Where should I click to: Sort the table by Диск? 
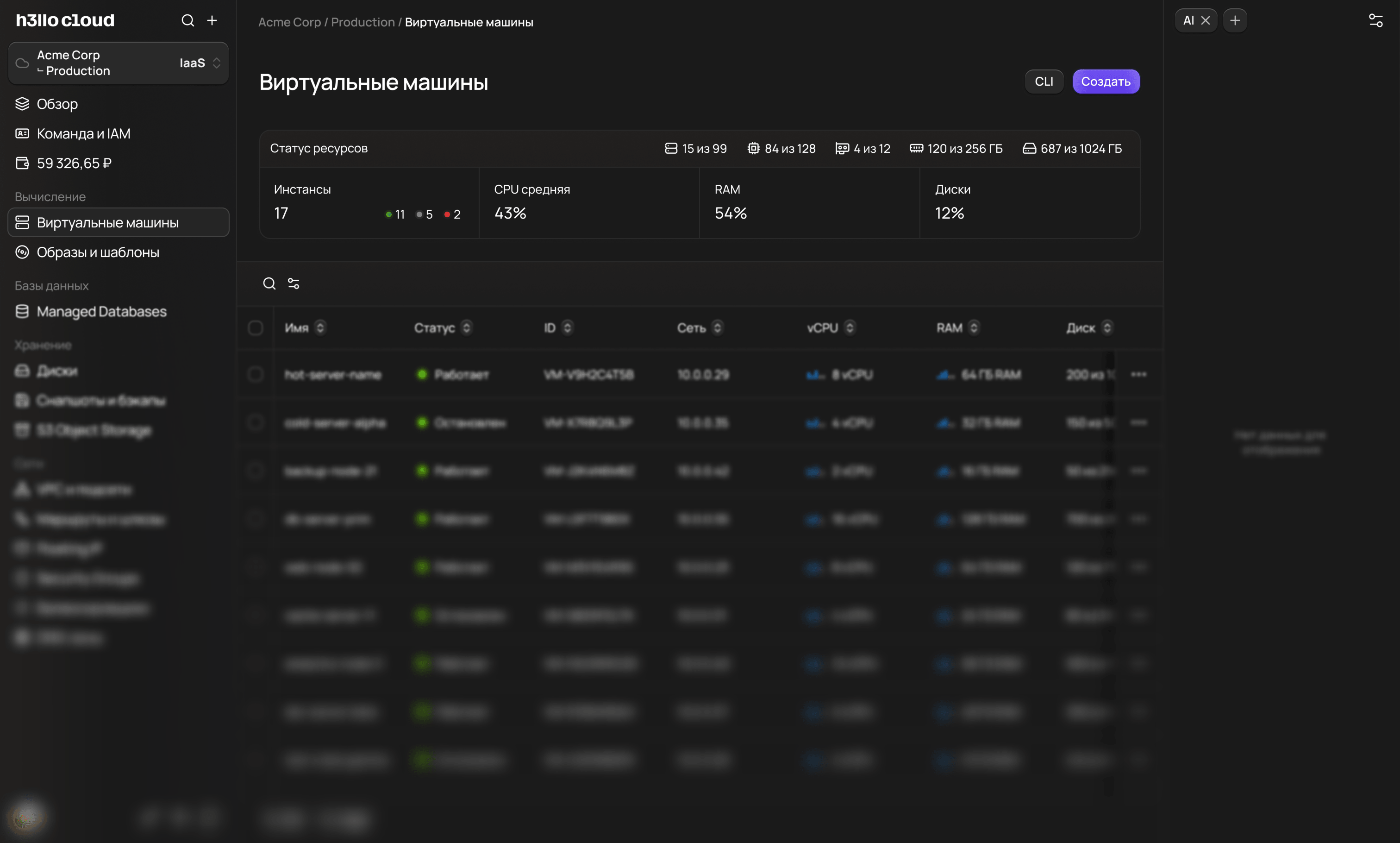tap(1106, 328)
